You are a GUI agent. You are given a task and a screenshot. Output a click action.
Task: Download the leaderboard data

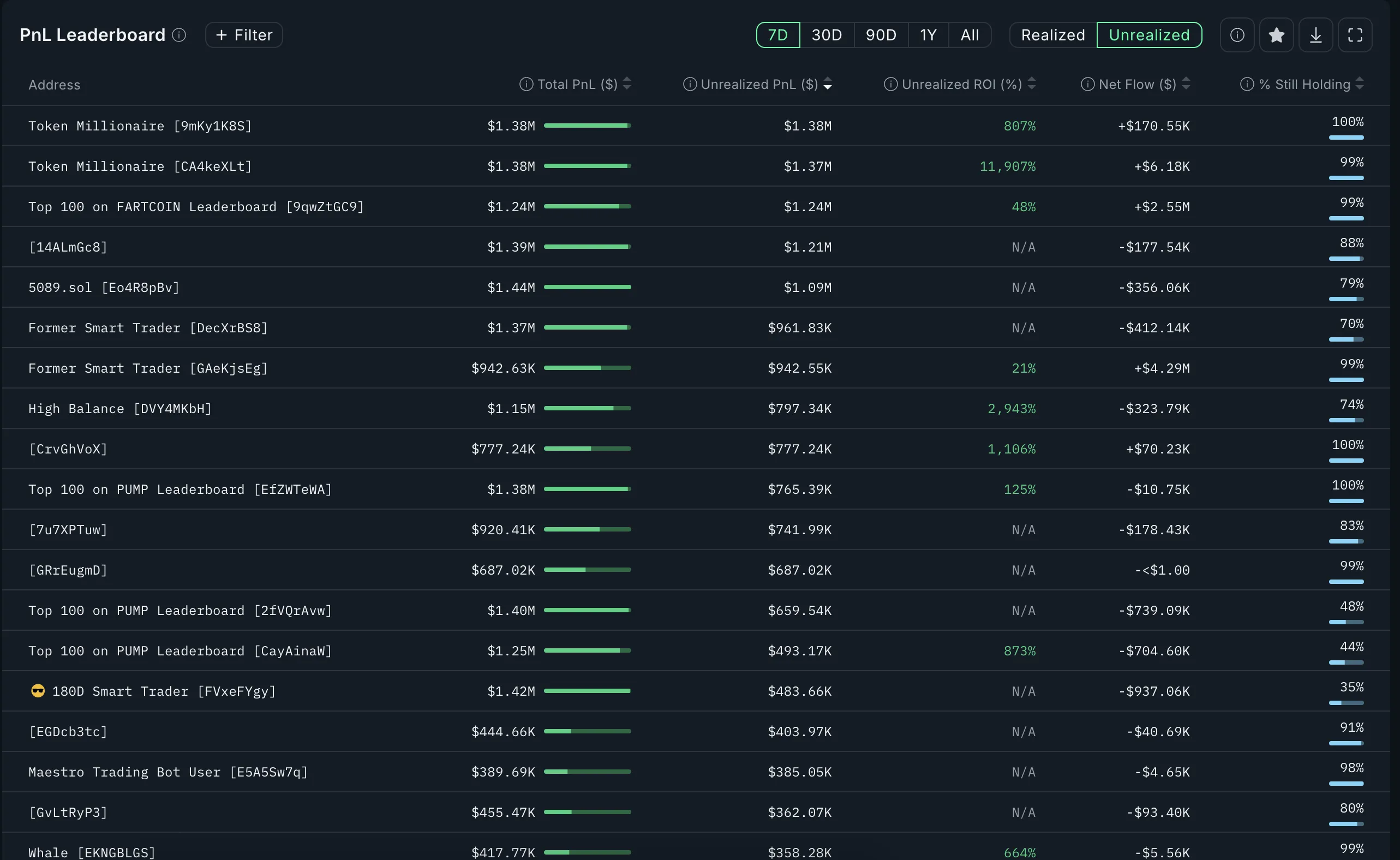click(1316, 35)
